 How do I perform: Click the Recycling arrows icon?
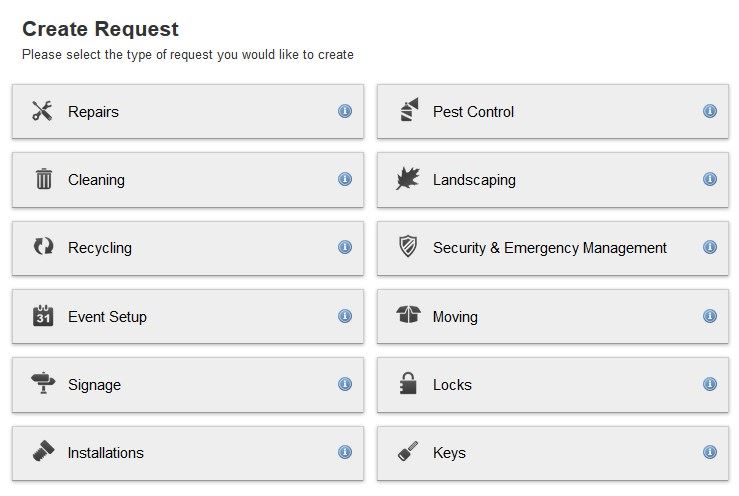coord(43,247)
